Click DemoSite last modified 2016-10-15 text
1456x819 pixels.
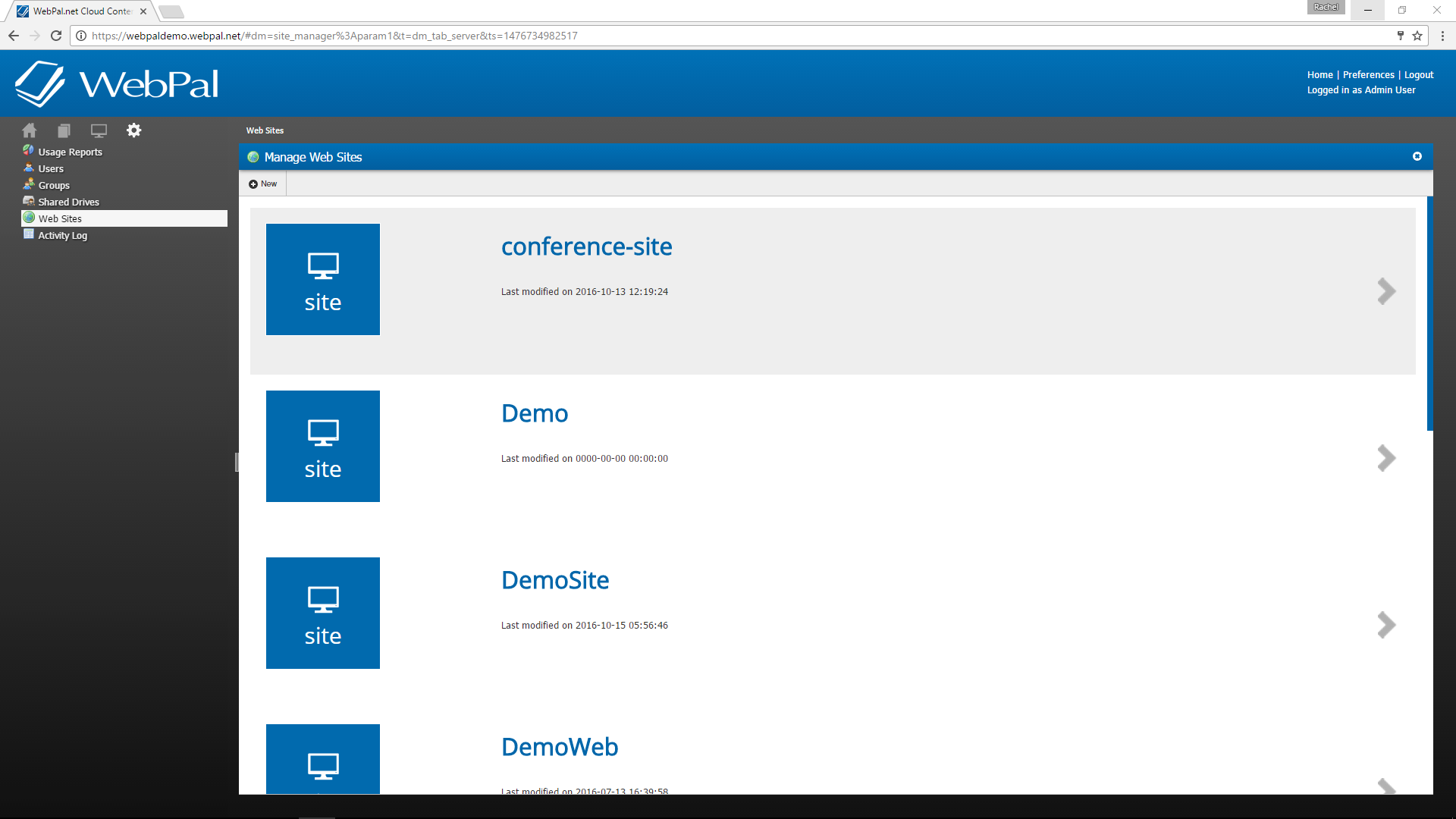[x=584, y=626]
